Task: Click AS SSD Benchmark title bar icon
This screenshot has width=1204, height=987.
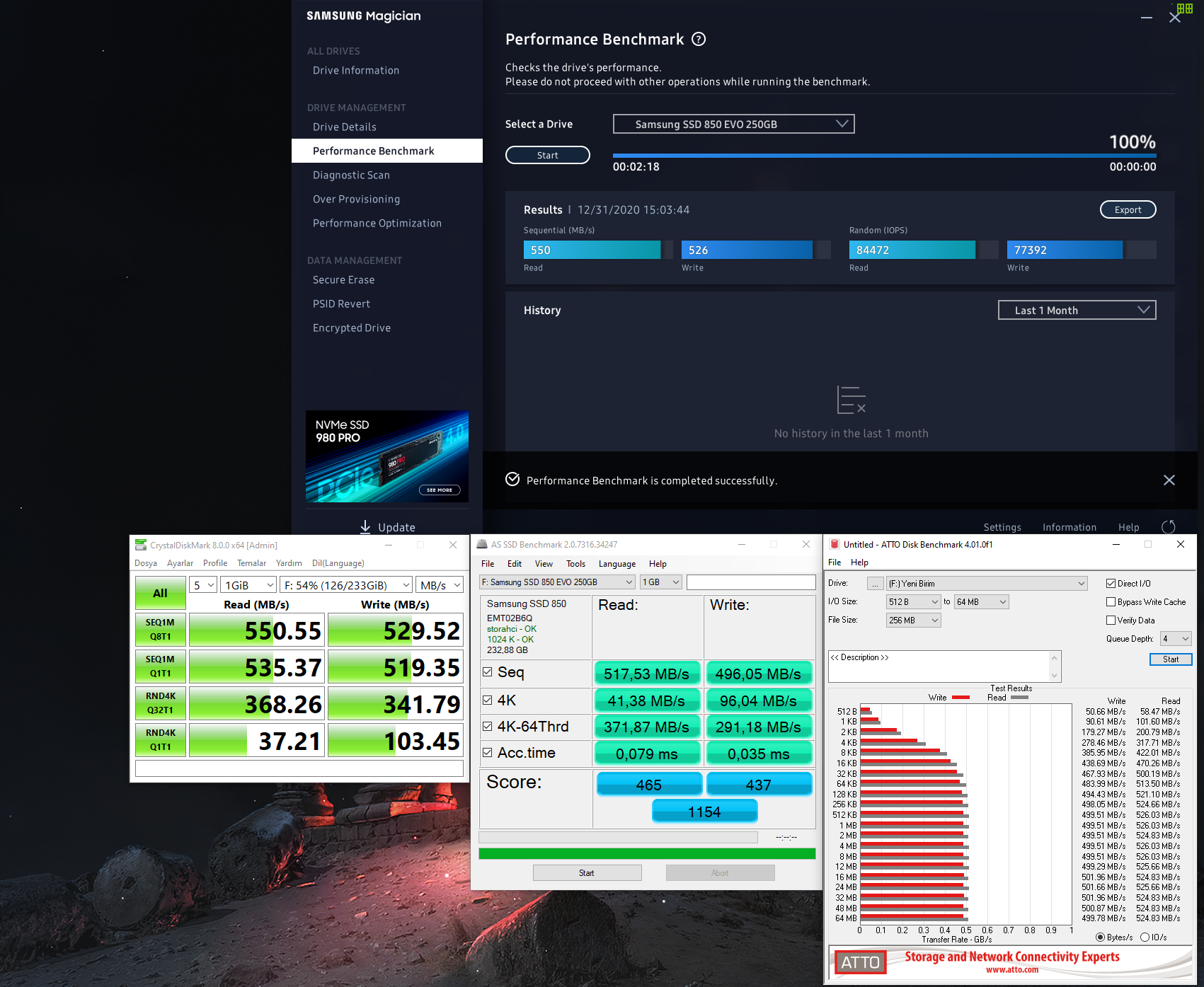Action: pyautogui.click(x=482, y=544)
